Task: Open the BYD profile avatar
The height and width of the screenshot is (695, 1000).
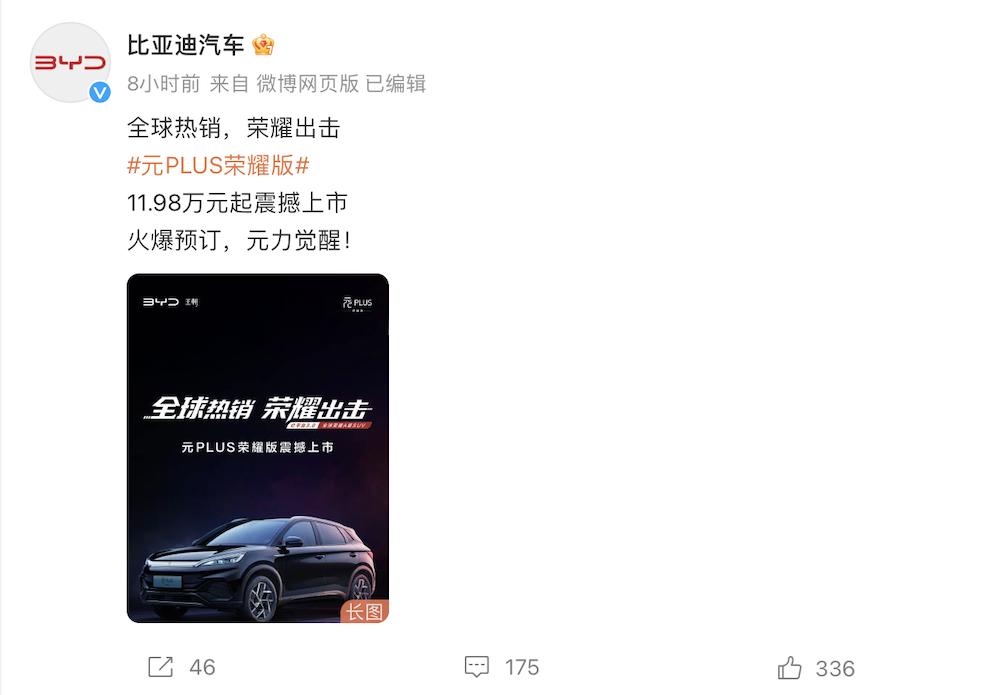Action: pos(70,62)
